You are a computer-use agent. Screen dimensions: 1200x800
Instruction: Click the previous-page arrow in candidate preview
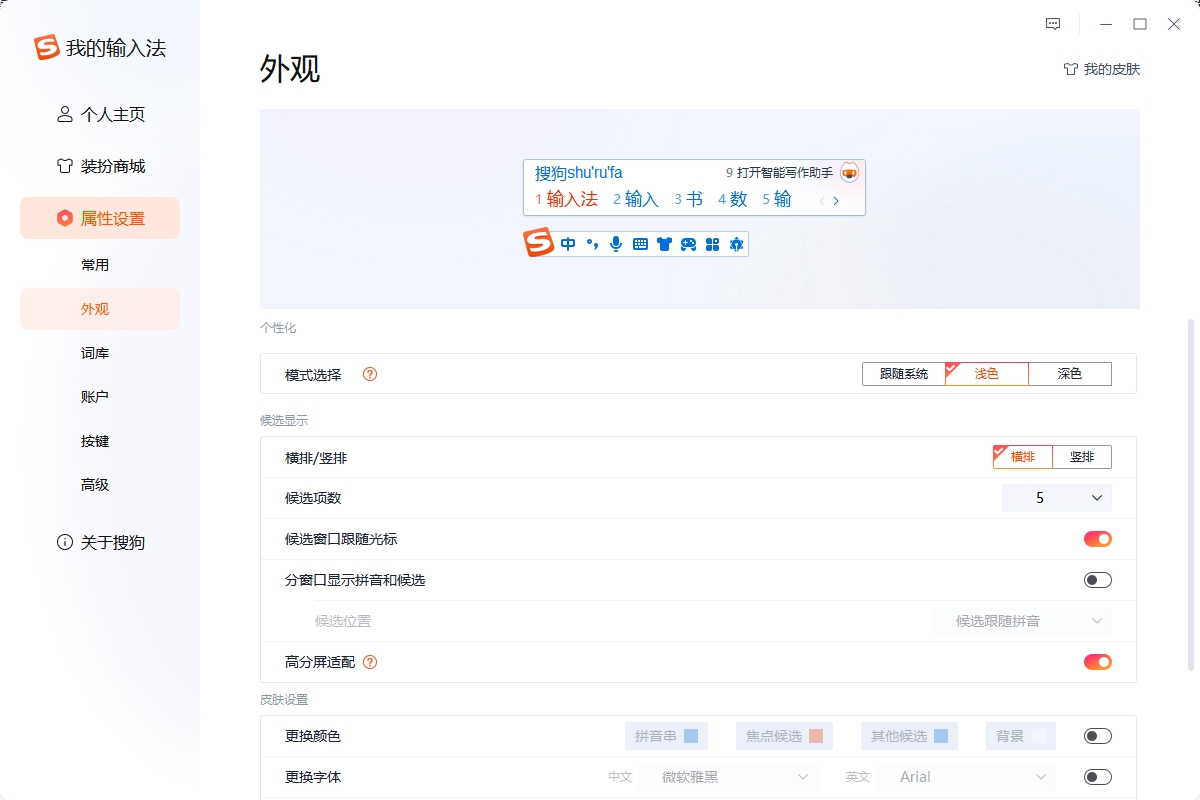point(822,201)
